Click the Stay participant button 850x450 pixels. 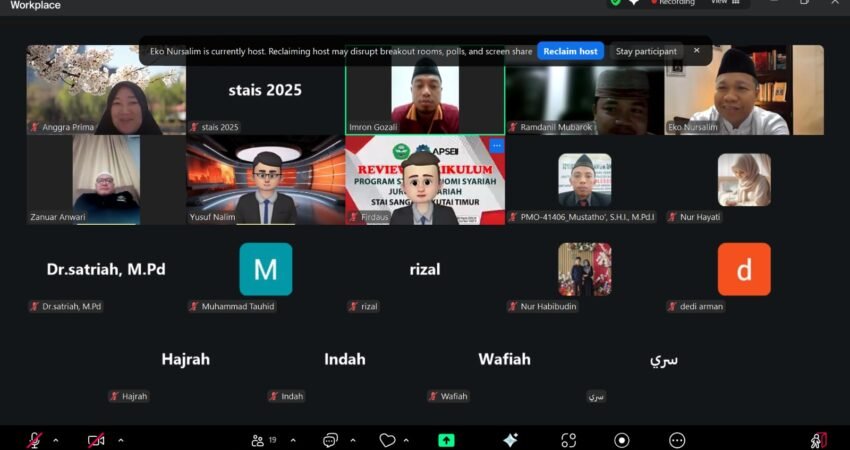tap(646, 51)
